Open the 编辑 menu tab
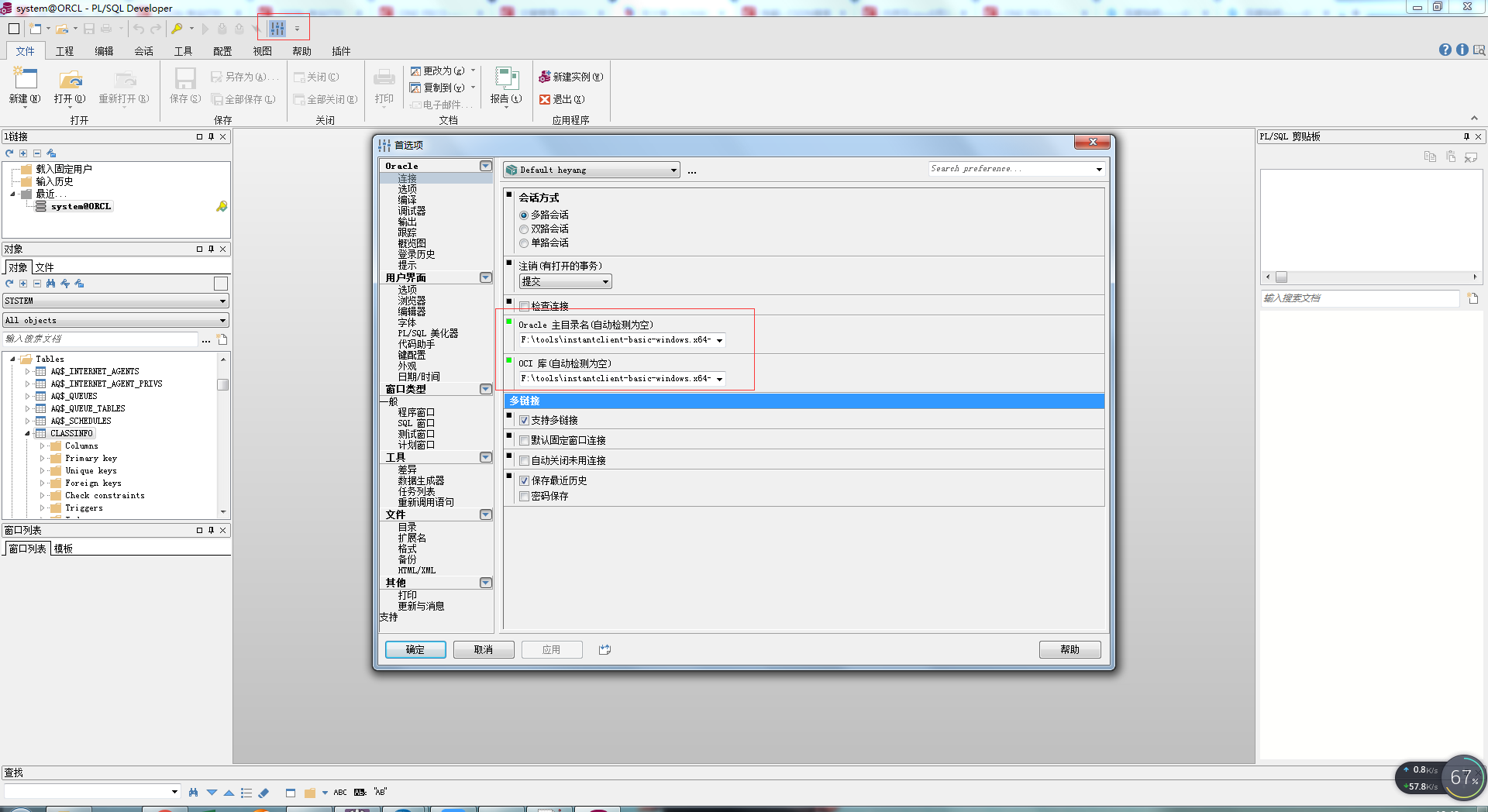 (104, 51)
